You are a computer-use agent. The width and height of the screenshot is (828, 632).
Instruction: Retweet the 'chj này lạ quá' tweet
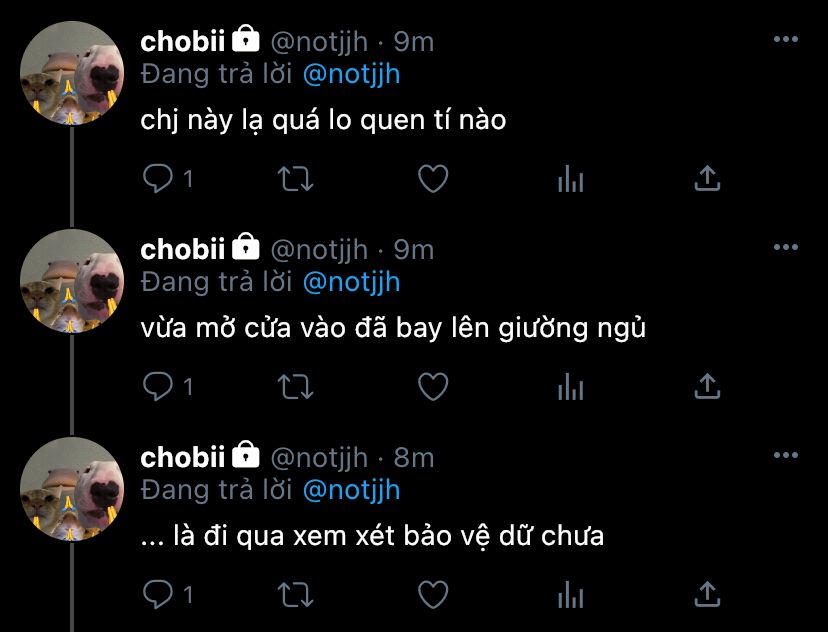(x=296, y=178)
